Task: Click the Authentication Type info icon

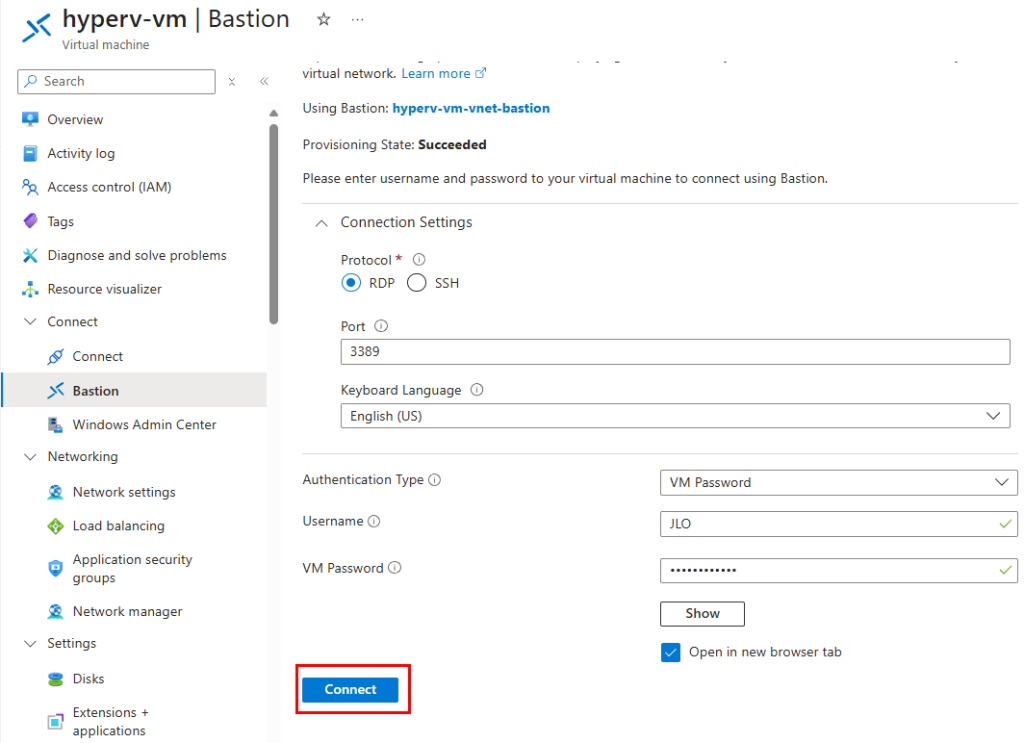Action: (x=435, y=480)
